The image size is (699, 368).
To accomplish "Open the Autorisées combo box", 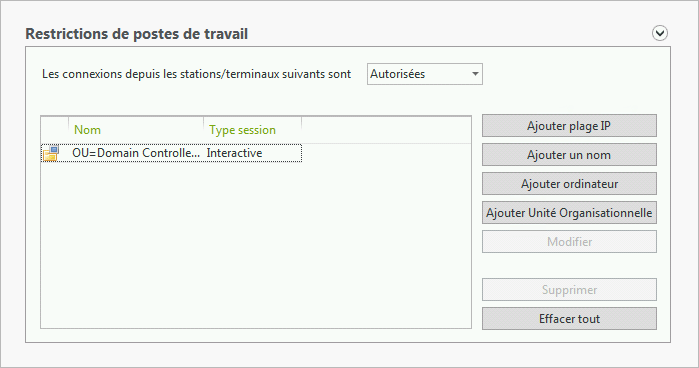I will coord(425,74).
